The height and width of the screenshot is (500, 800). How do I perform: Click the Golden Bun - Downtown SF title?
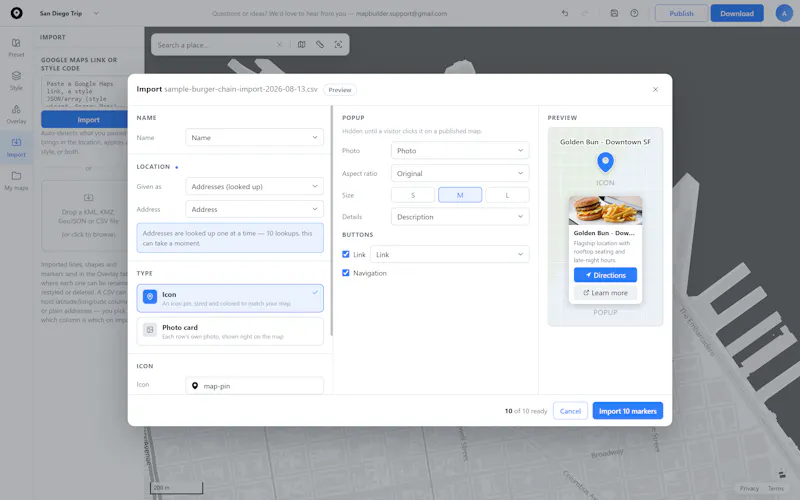[606, 142]
